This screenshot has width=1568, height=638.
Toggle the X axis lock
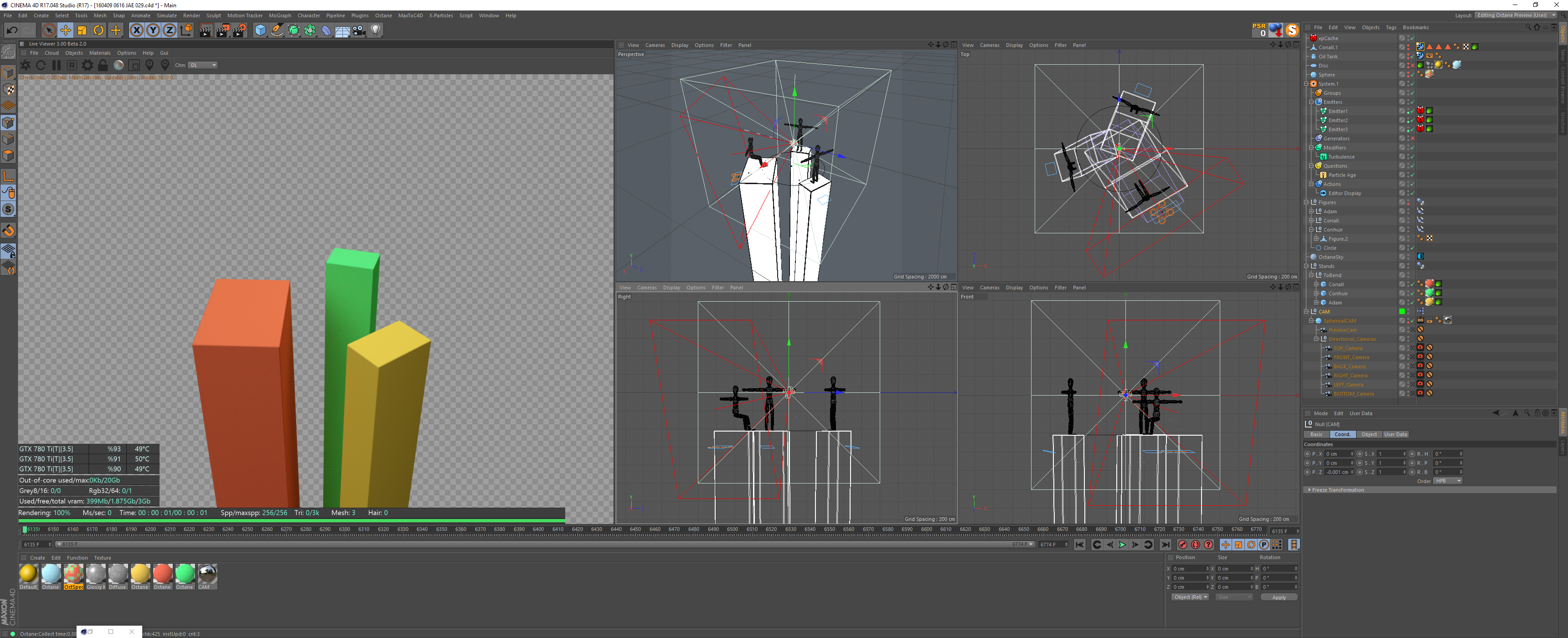[136, 30]
